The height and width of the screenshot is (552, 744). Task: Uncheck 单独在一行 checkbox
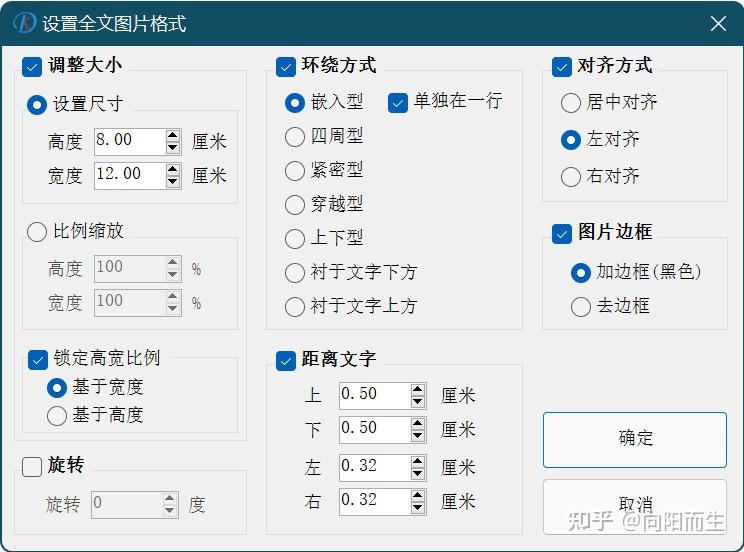tap(398, 103)
